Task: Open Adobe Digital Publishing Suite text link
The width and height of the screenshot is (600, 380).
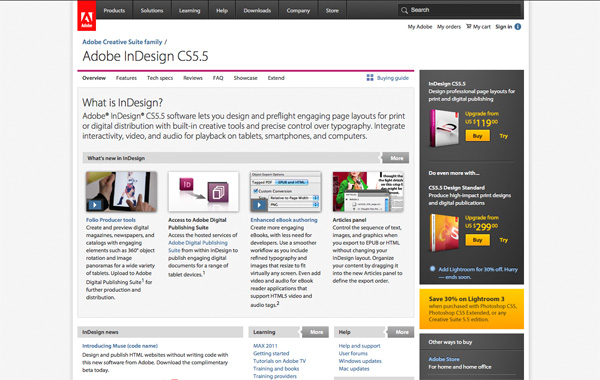Action: [198, 246]
